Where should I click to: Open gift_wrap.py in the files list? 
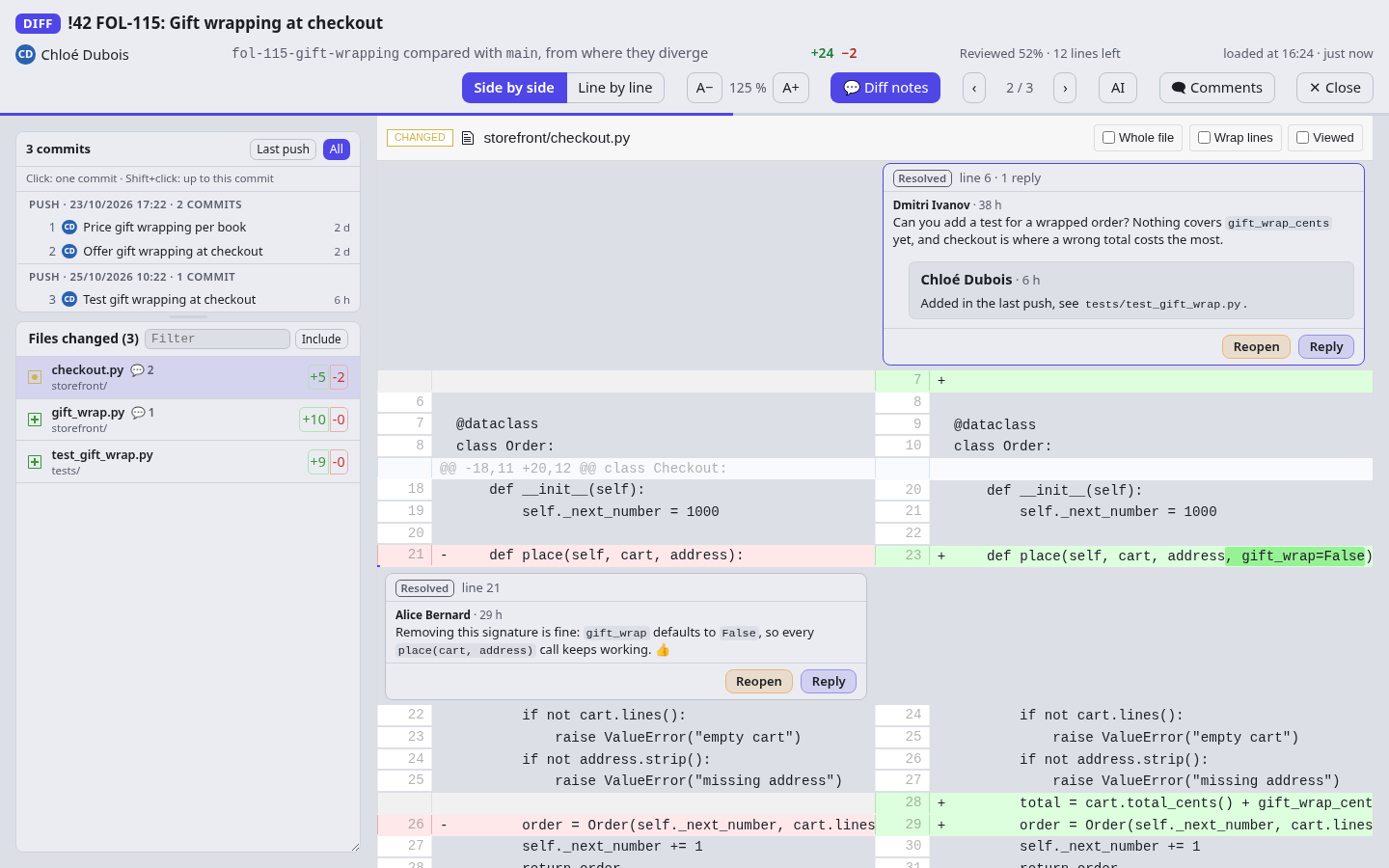click(188, 420)
